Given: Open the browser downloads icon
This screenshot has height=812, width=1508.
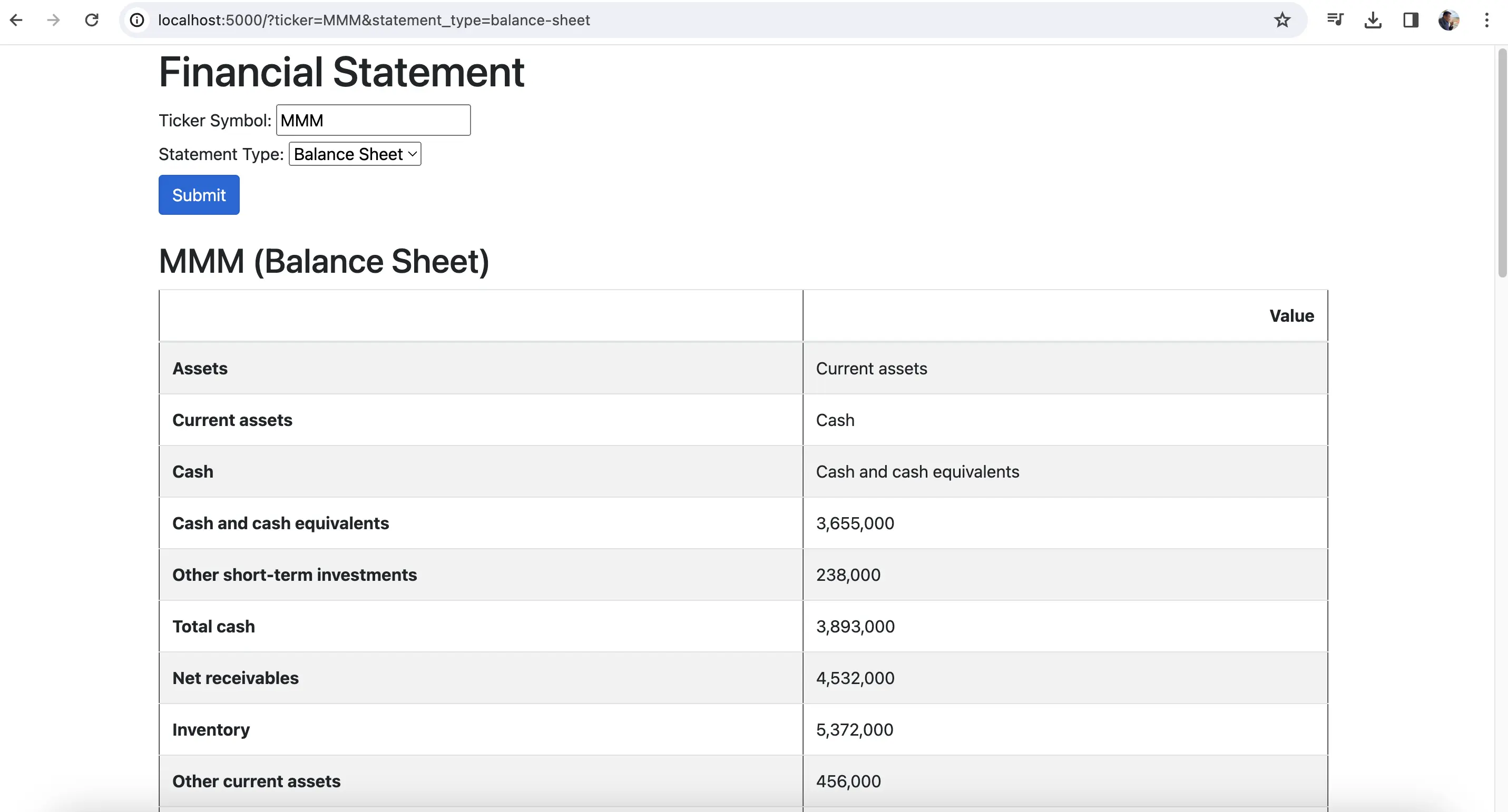Looking at the screenshot, I should [x=1373, y=20].
